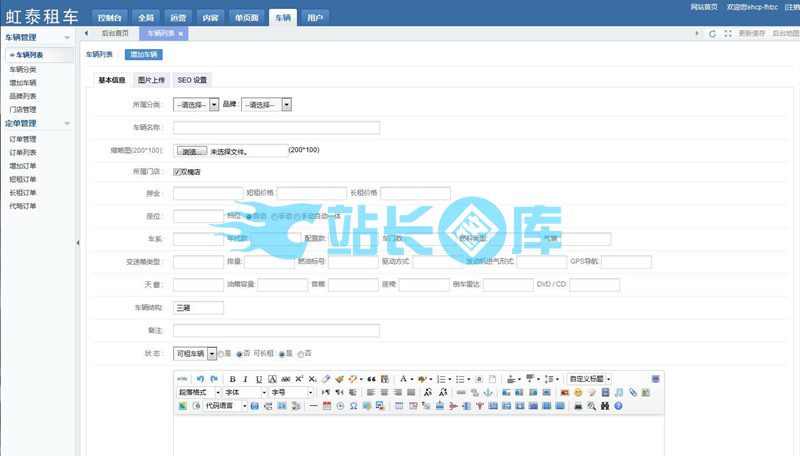Open the 运营 top navigation menu
The width and height of the screenshot is (800, 456).
point(176,18)
